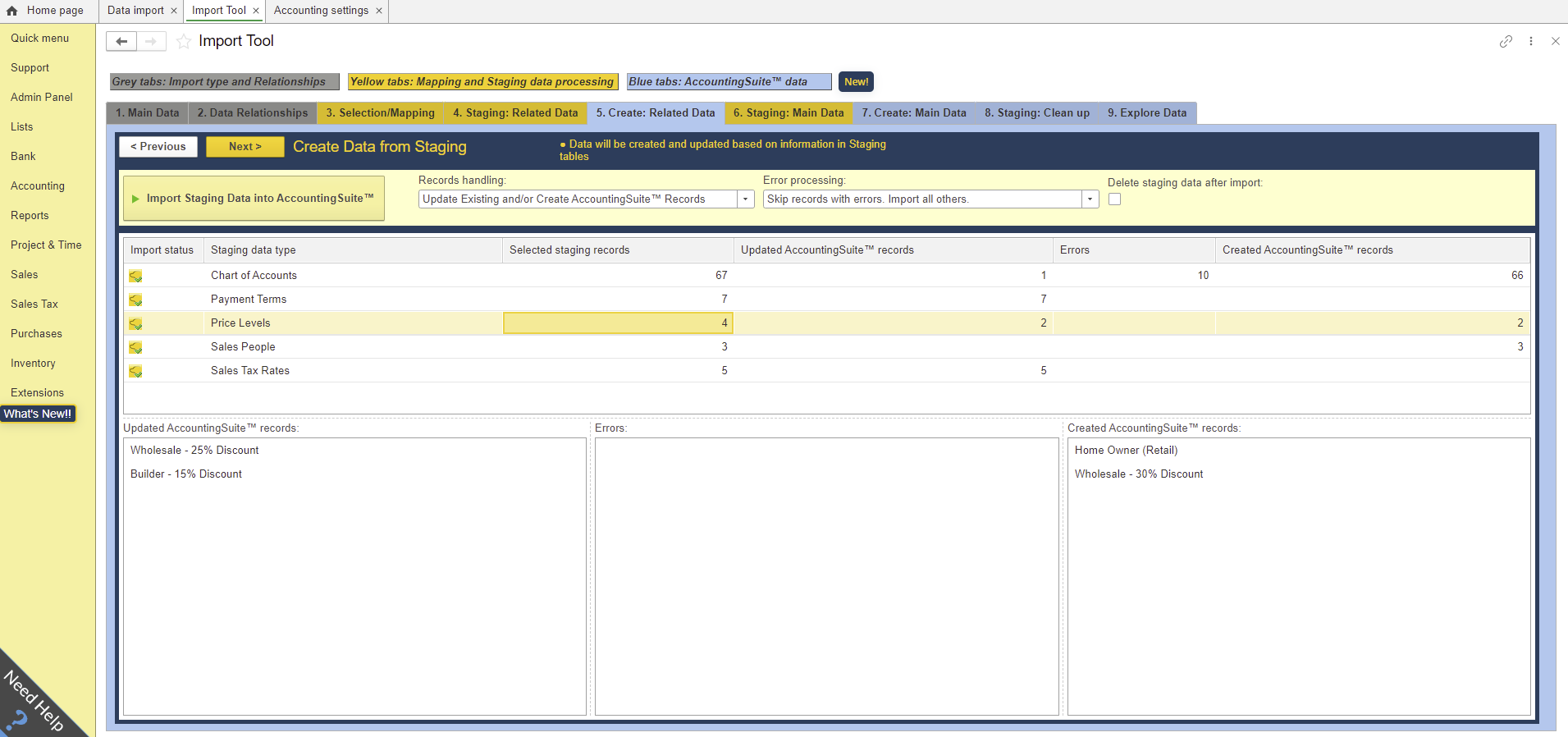Sort by Errors column header

(x=1133, y=250)
